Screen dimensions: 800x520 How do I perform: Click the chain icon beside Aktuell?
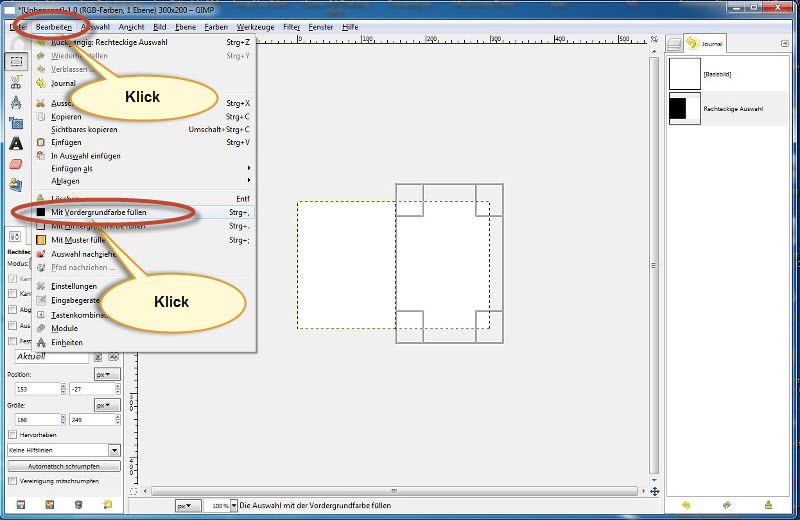click(x=114, y=357)
